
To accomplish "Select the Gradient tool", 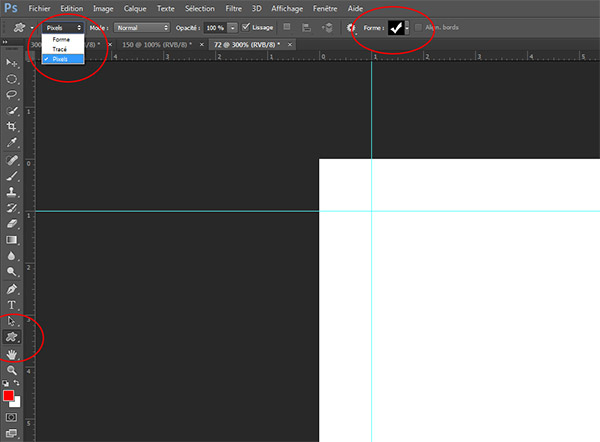I will (11, 240).
